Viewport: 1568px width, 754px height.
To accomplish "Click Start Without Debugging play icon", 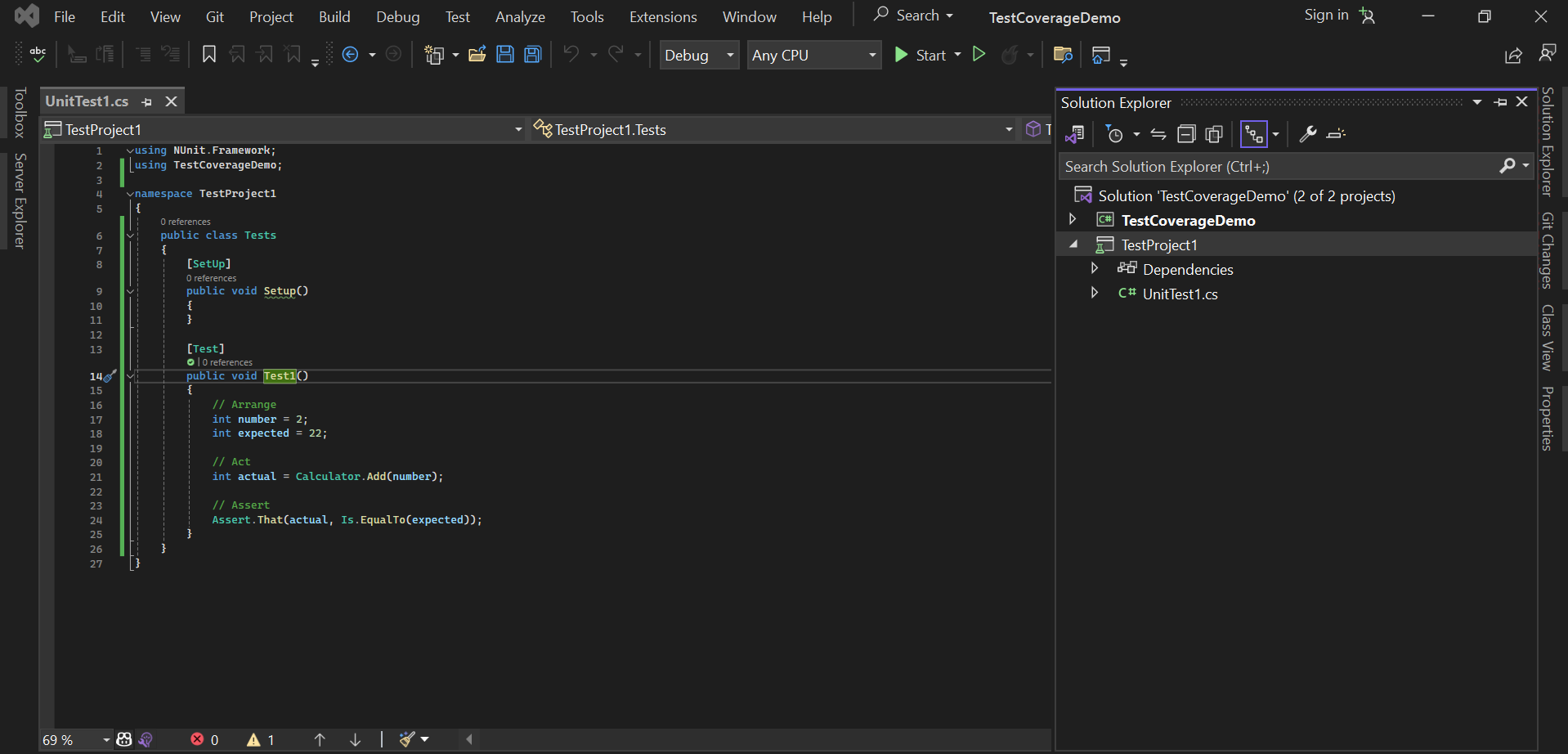I will [979, 55].
